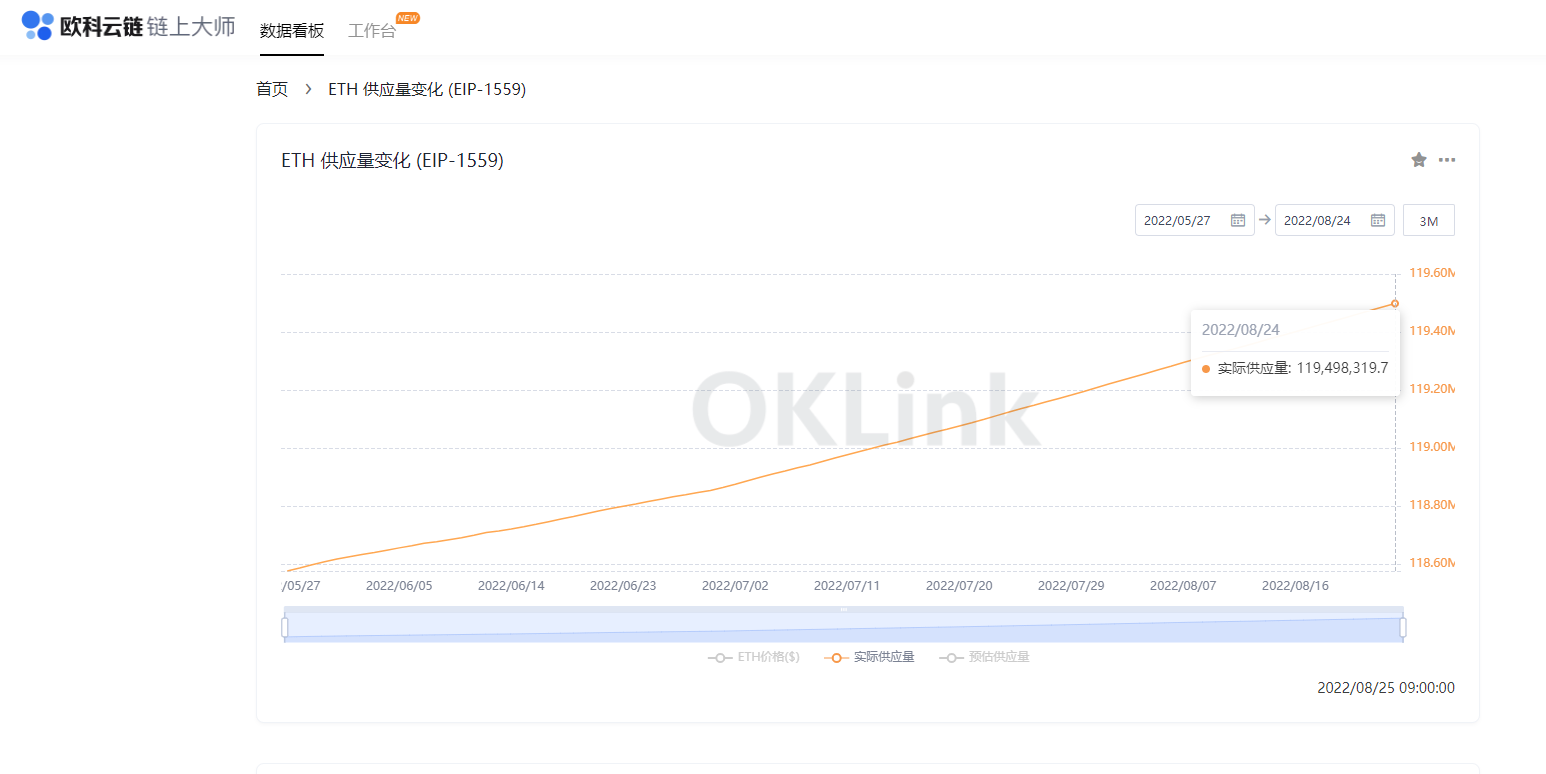Click left handle of range slider
This screenshot has width=1546, height=774.
(285, 627)
